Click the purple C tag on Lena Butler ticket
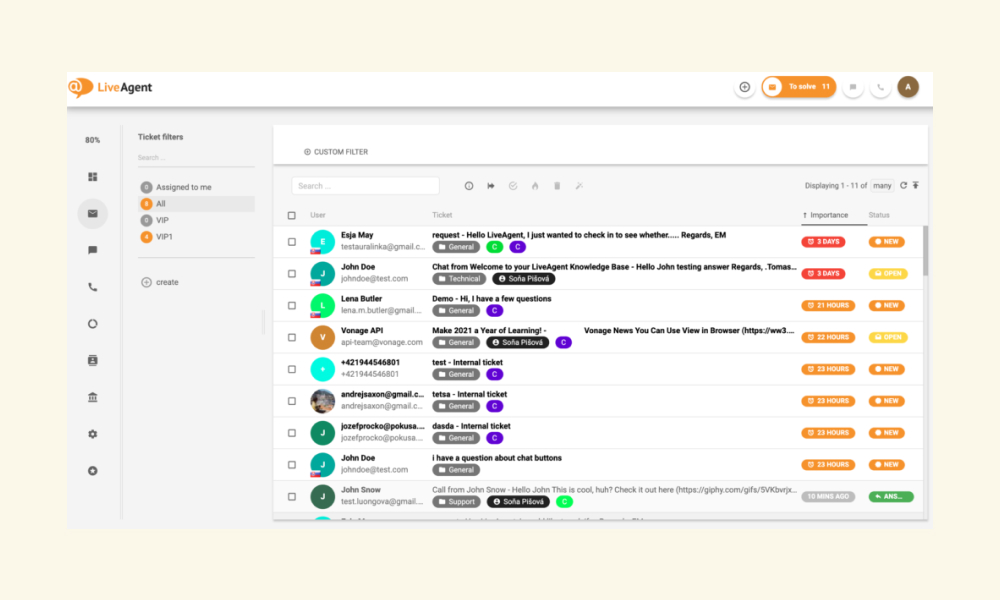Screen dimensions: 1000x600 [494, 311]
